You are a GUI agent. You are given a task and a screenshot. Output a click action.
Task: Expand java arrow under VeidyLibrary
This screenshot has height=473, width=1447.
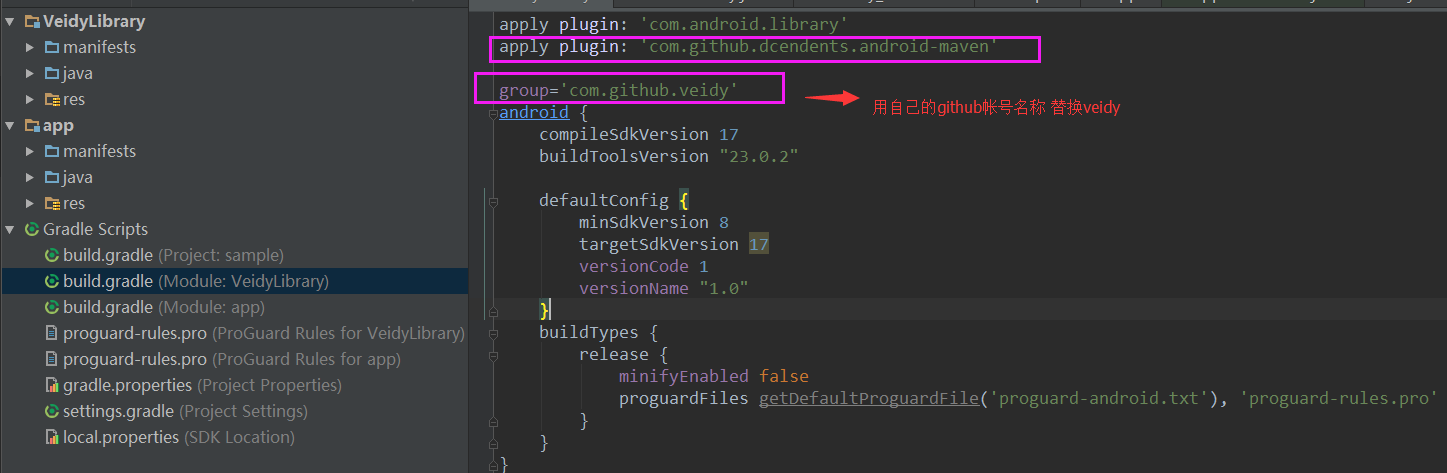(30, 73)
